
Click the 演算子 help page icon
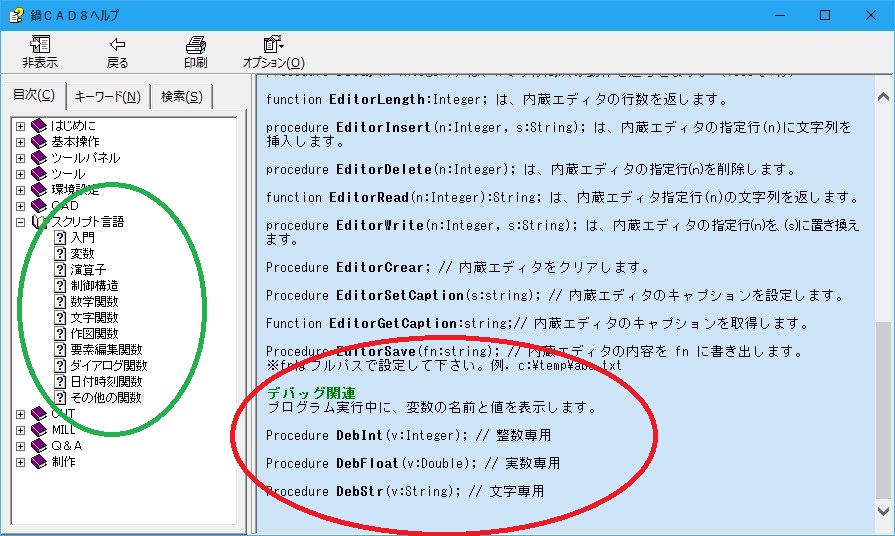pyautogui.click(x=60, y=269)
